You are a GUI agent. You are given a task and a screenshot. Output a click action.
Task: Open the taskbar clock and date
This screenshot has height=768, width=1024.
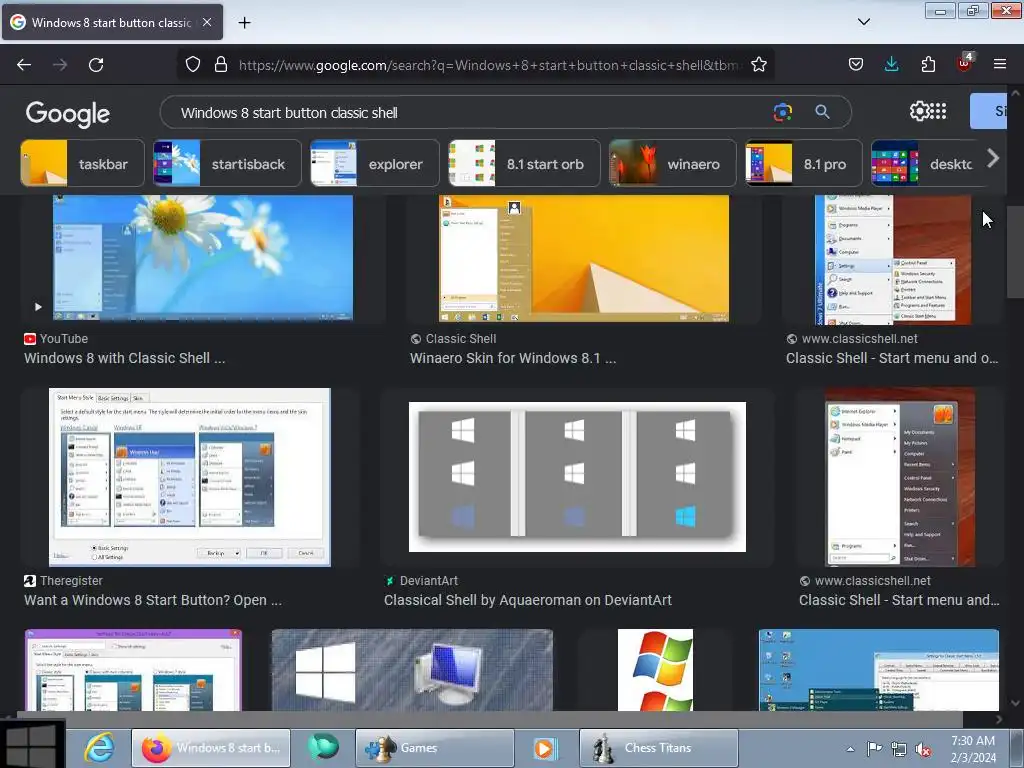click(x=973, y=749)
